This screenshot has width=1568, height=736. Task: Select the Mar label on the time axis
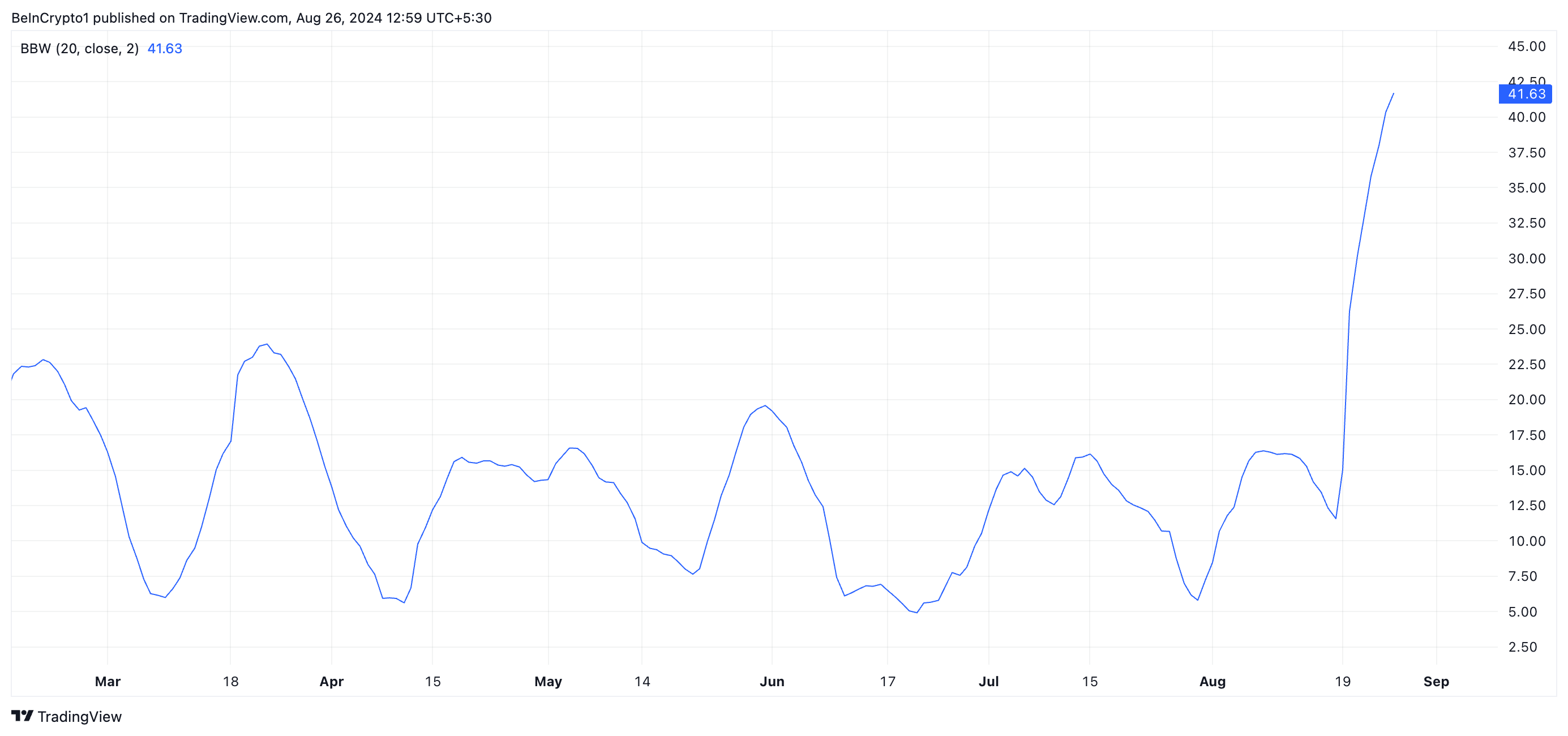point(107,682)
